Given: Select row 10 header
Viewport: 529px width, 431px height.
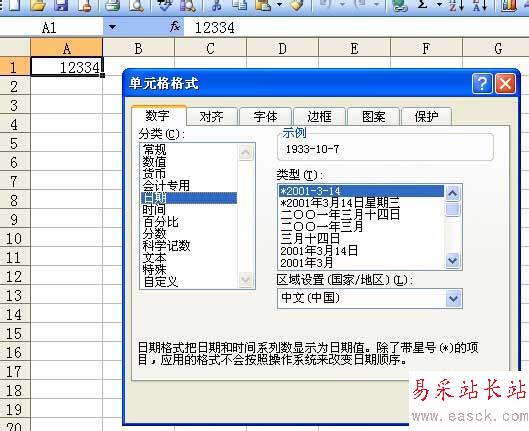Looking at the screenshot, I should pyautogui.click(x=15, y=238).
